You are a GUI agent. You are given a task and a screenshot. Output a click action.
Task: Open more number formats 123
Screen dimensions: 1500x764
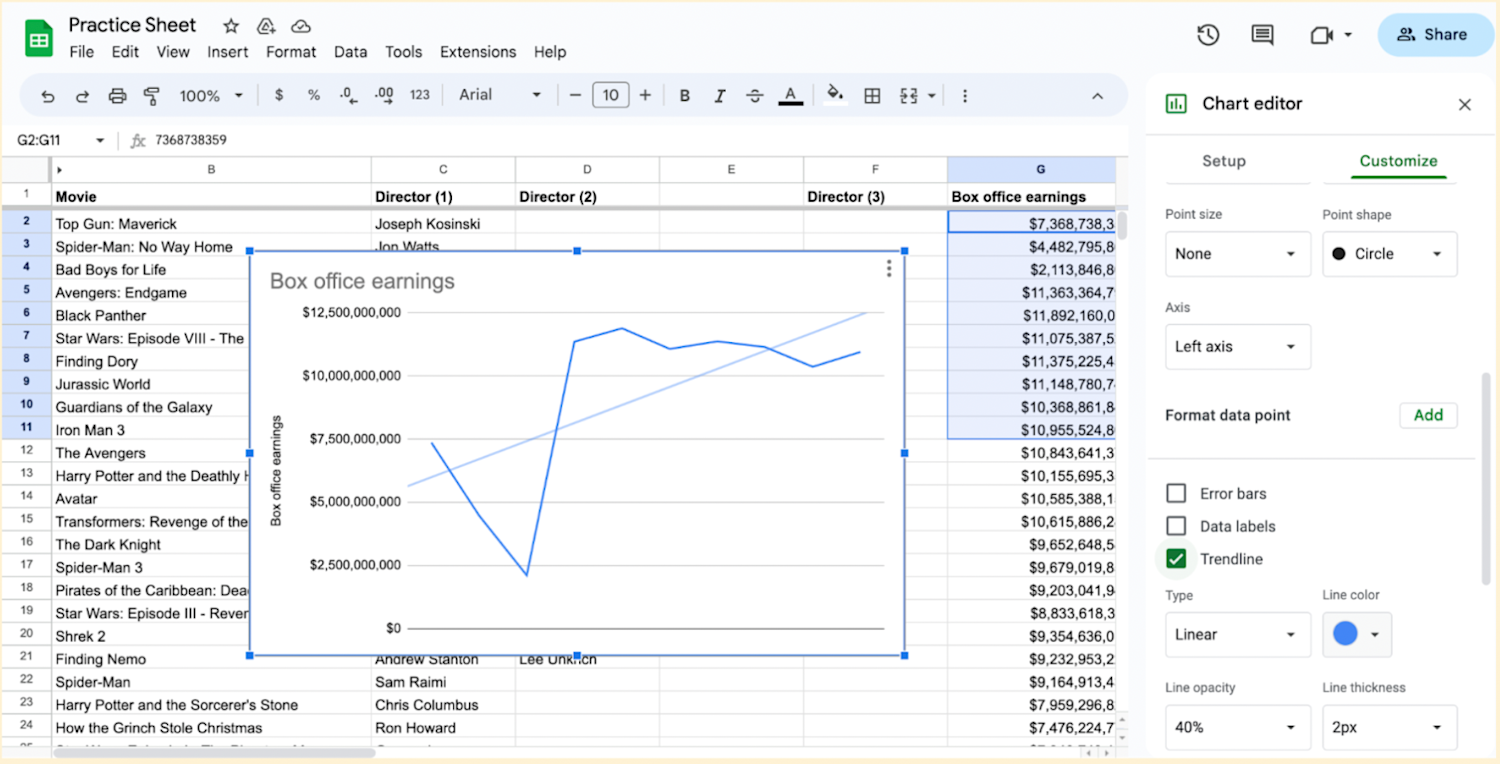pos(420,95)
